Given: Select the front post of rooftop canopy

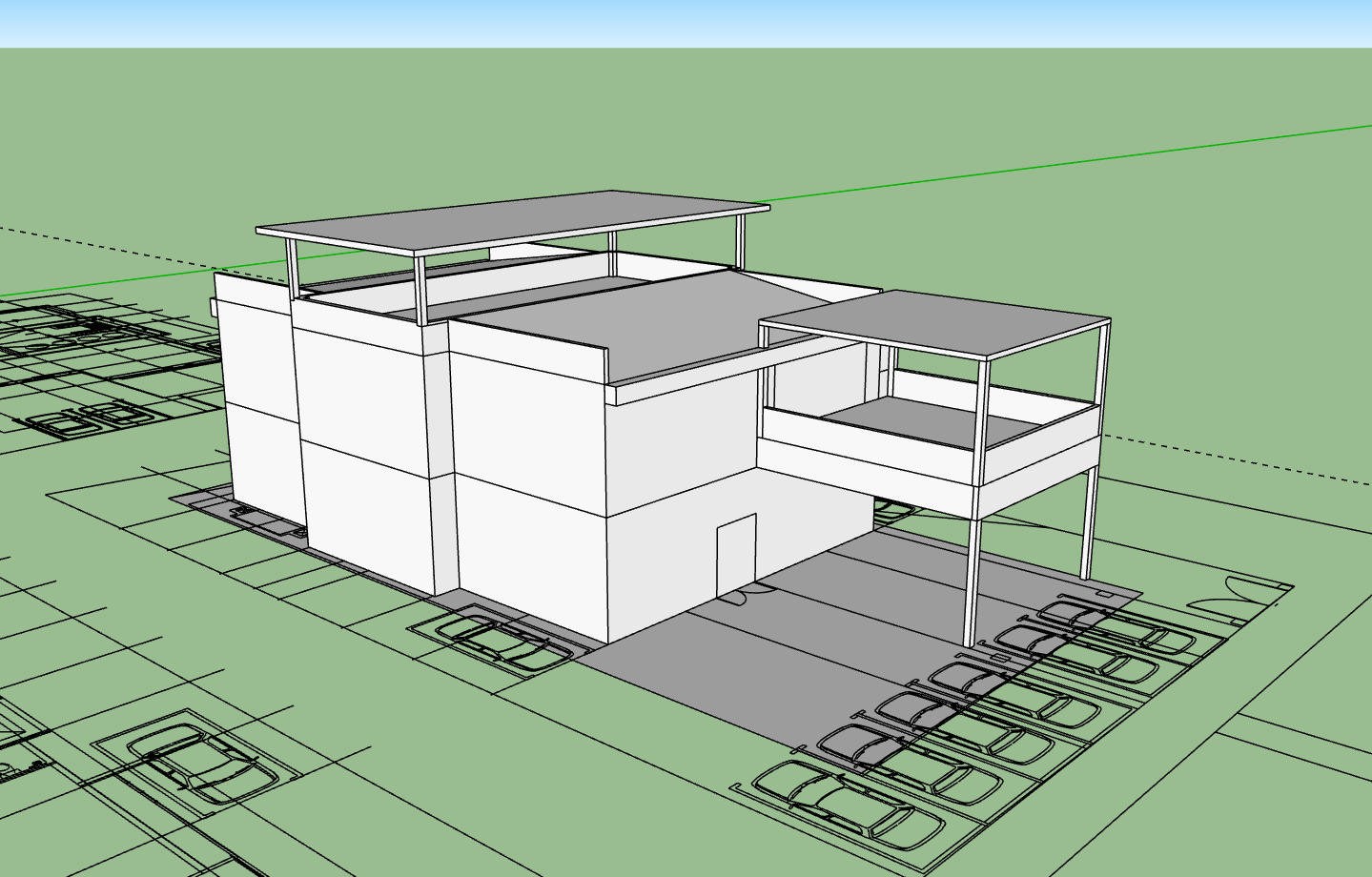Looking at the screenshot, I should (x=420, y=291).
